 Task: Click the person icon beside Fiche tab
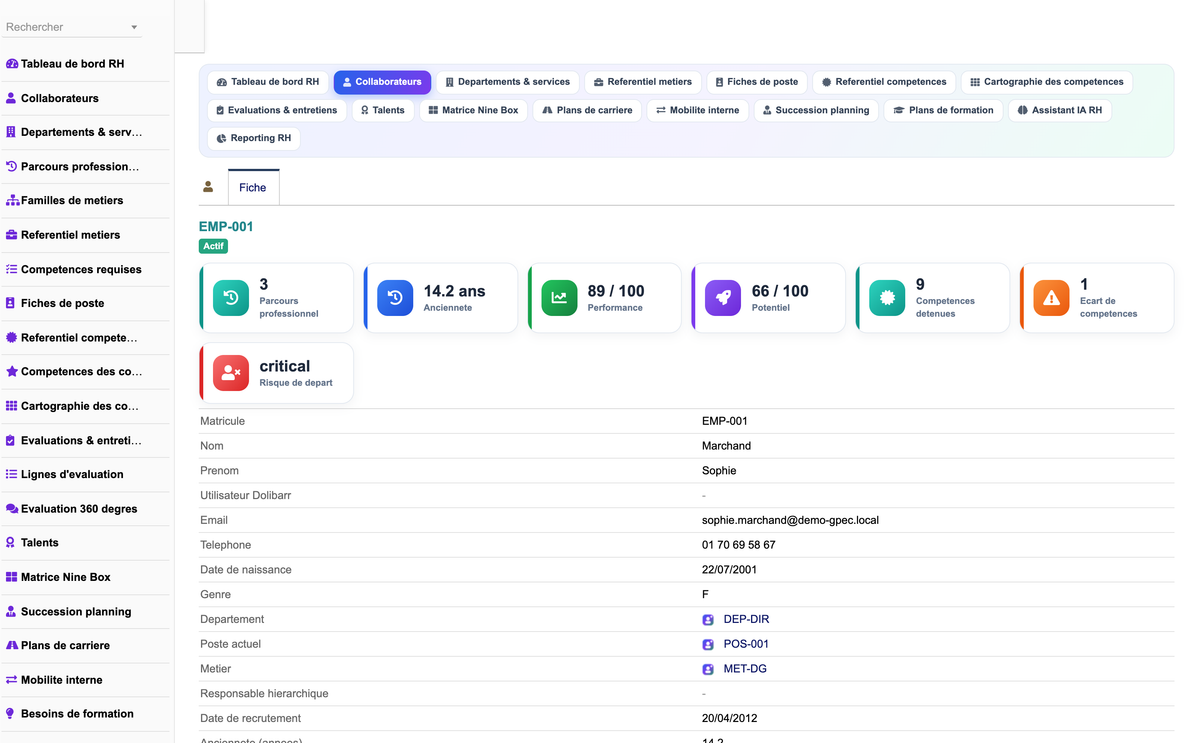point(208,187)
